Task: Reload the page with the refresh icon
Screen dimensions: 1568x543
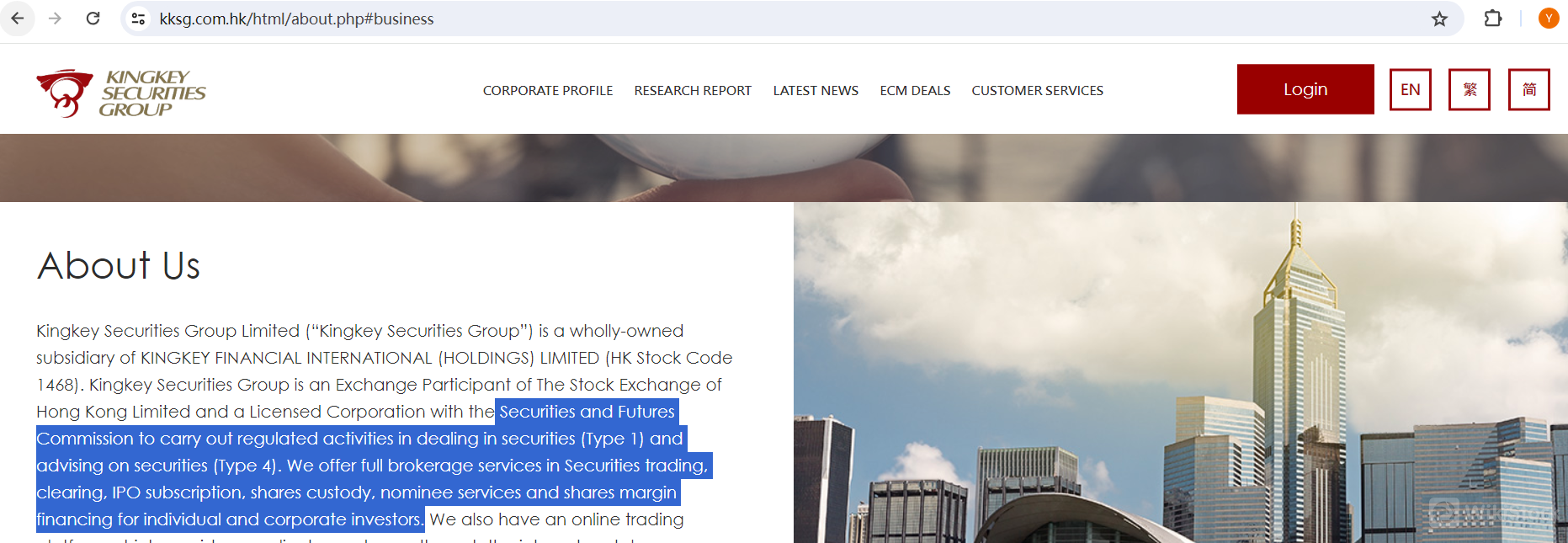Action: (x=93, y=19)
